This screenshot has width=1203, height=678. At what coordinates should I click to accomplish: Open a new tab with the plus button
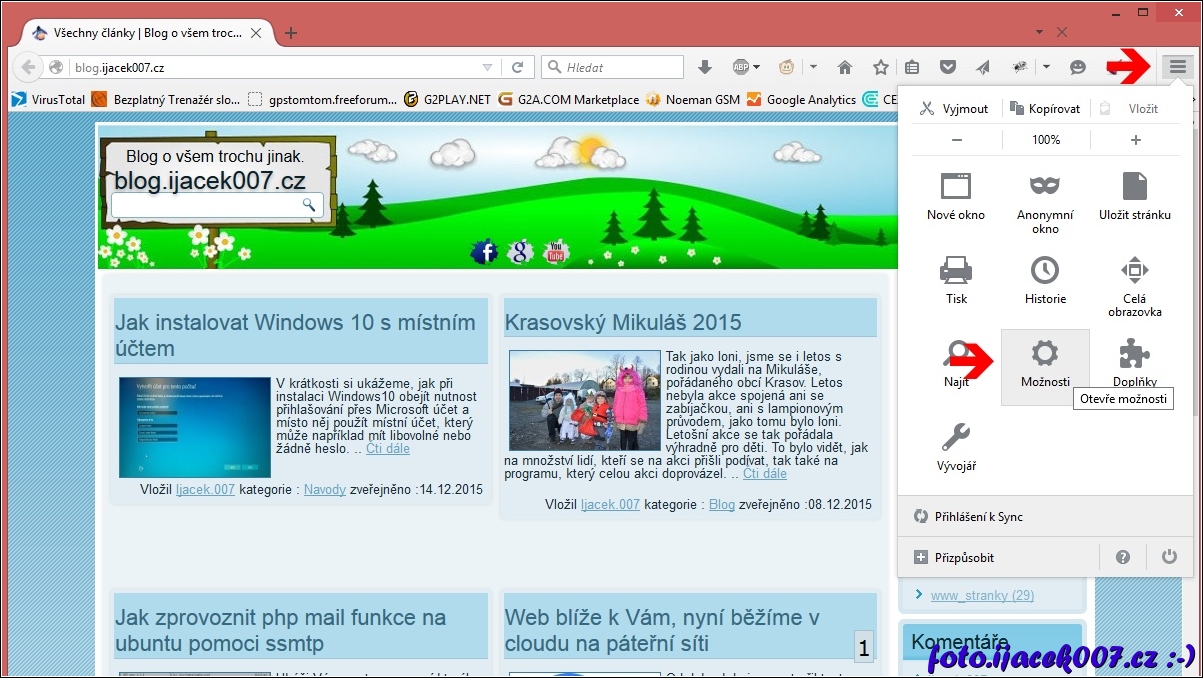point(291,33)
